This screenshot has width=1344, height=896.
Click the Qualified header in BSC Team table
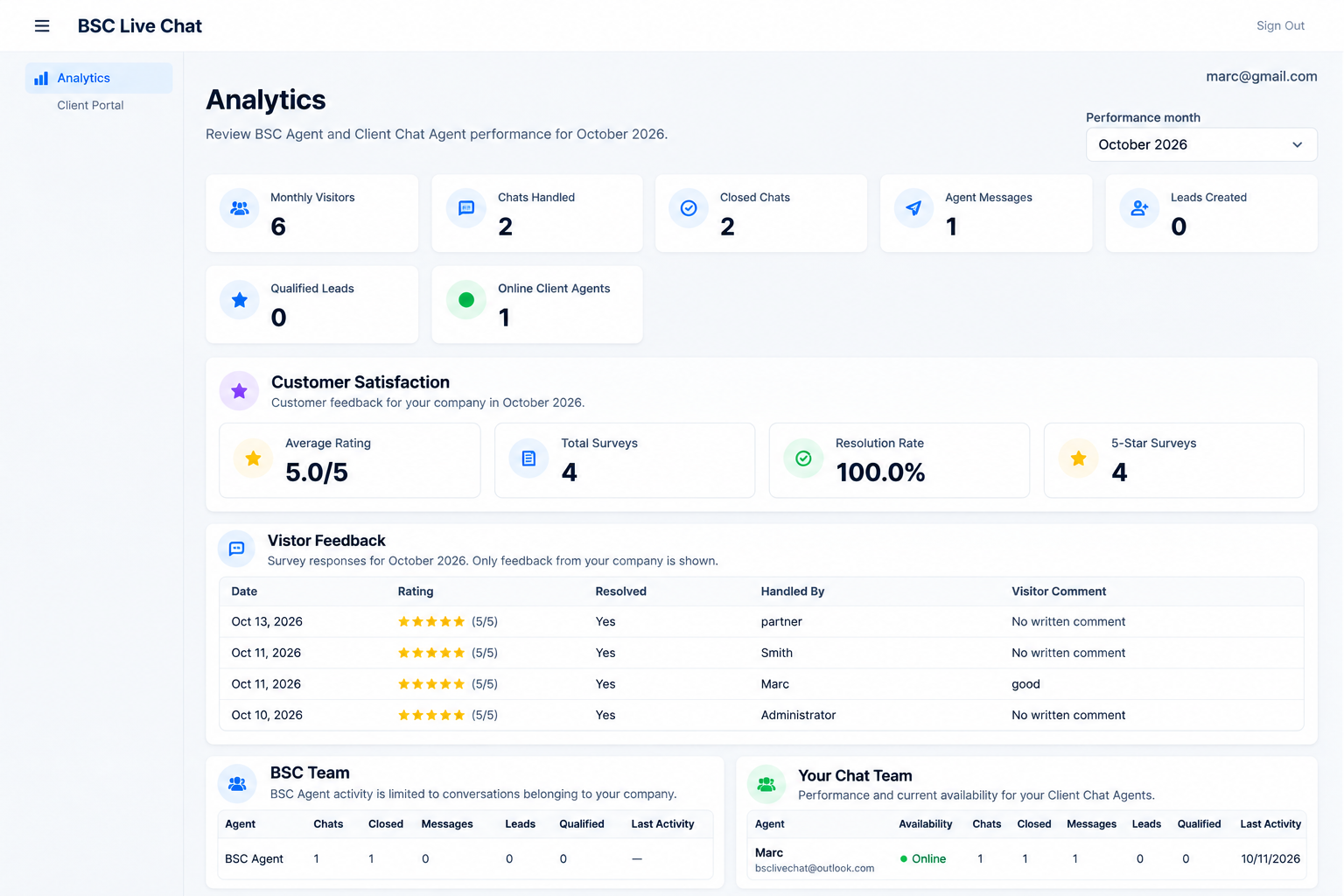pos(582,824)
